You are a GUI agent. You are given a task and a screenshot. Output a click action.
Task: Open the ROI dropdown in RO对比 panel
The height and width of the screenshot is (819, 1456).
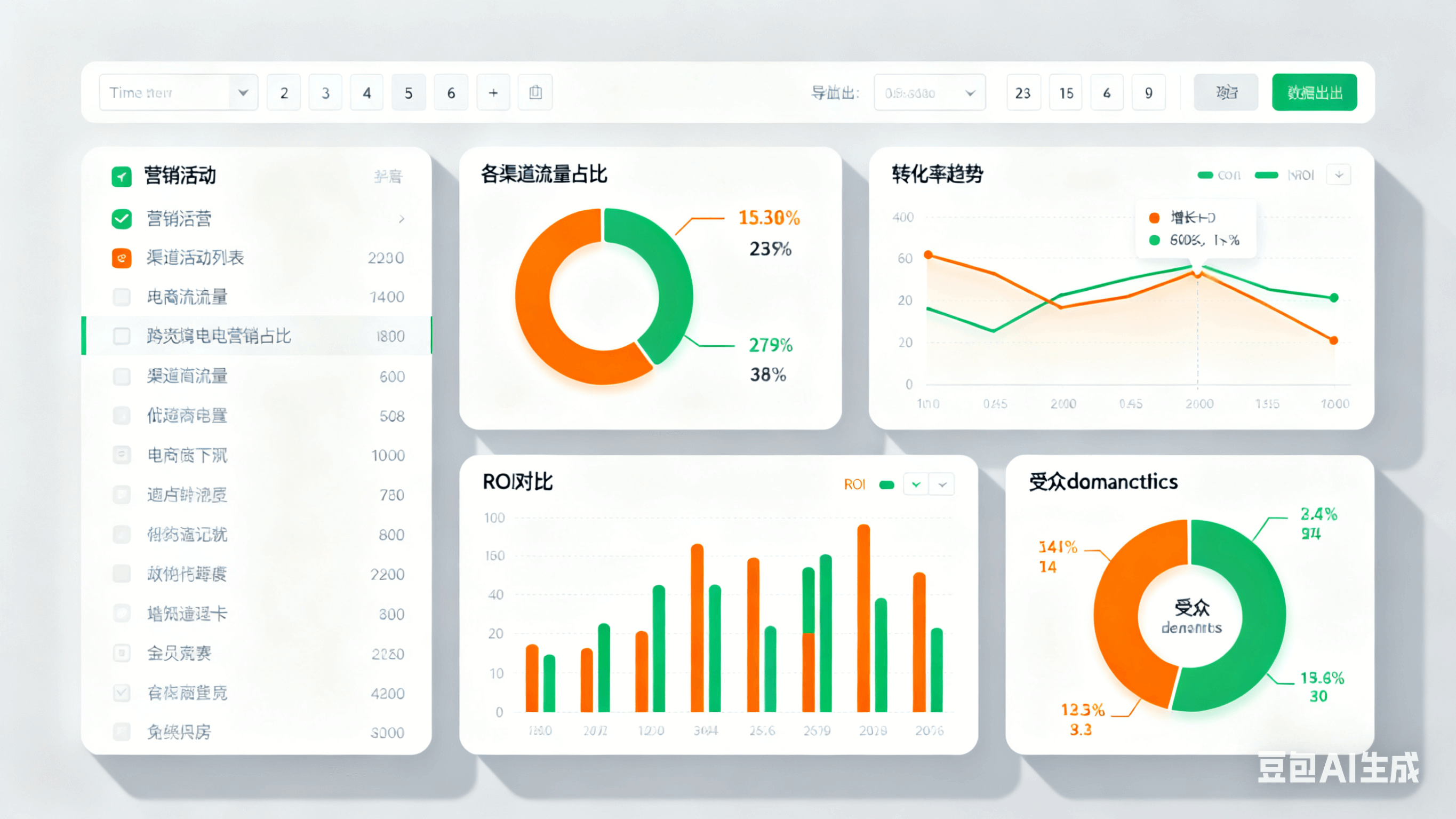coord(916,484)
